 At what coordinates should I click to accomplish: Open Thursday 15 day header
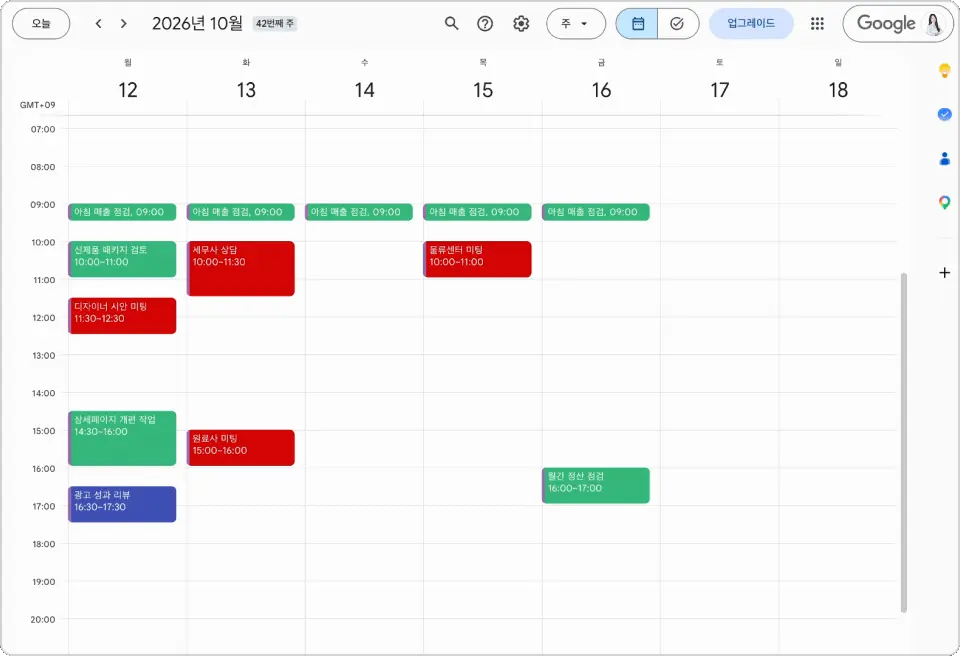click(x=483, y=90)
